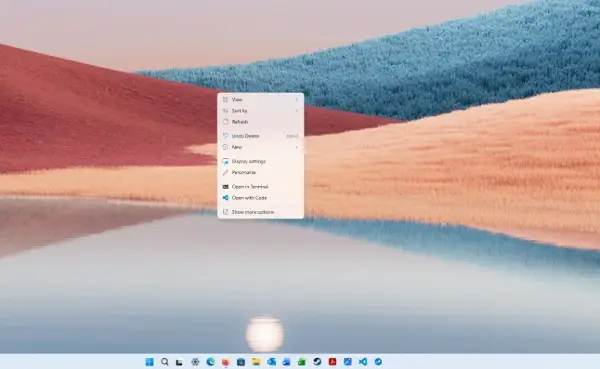Screen dimensions: 600x369
Task: Choose Undo Delete from the context menu
Action: click(261, 136)
